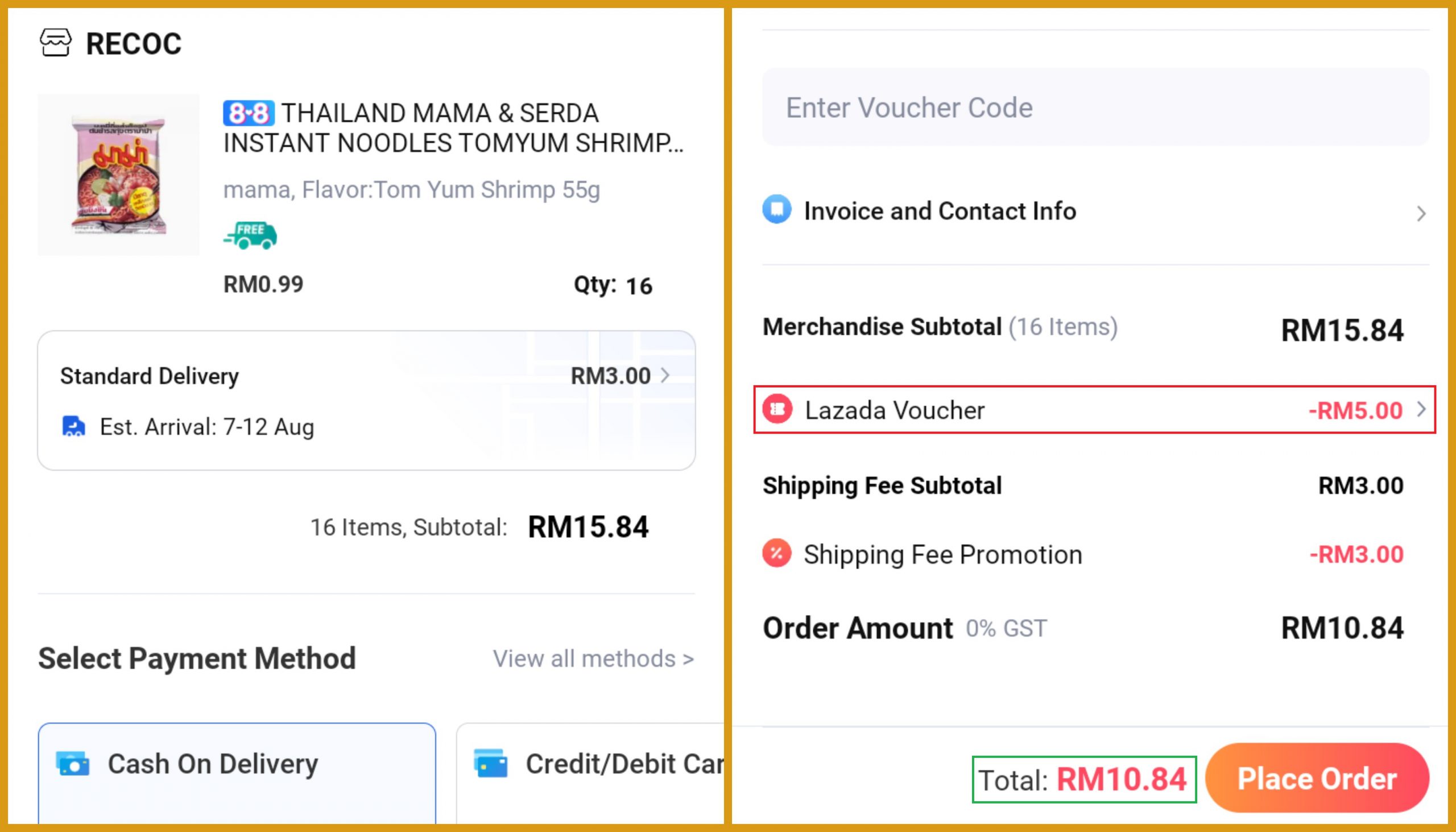The height and width of the screenshot is (832, 1456).
Task: Open the Mama noodles product thumbnail
Action: (x=119, y=175)
